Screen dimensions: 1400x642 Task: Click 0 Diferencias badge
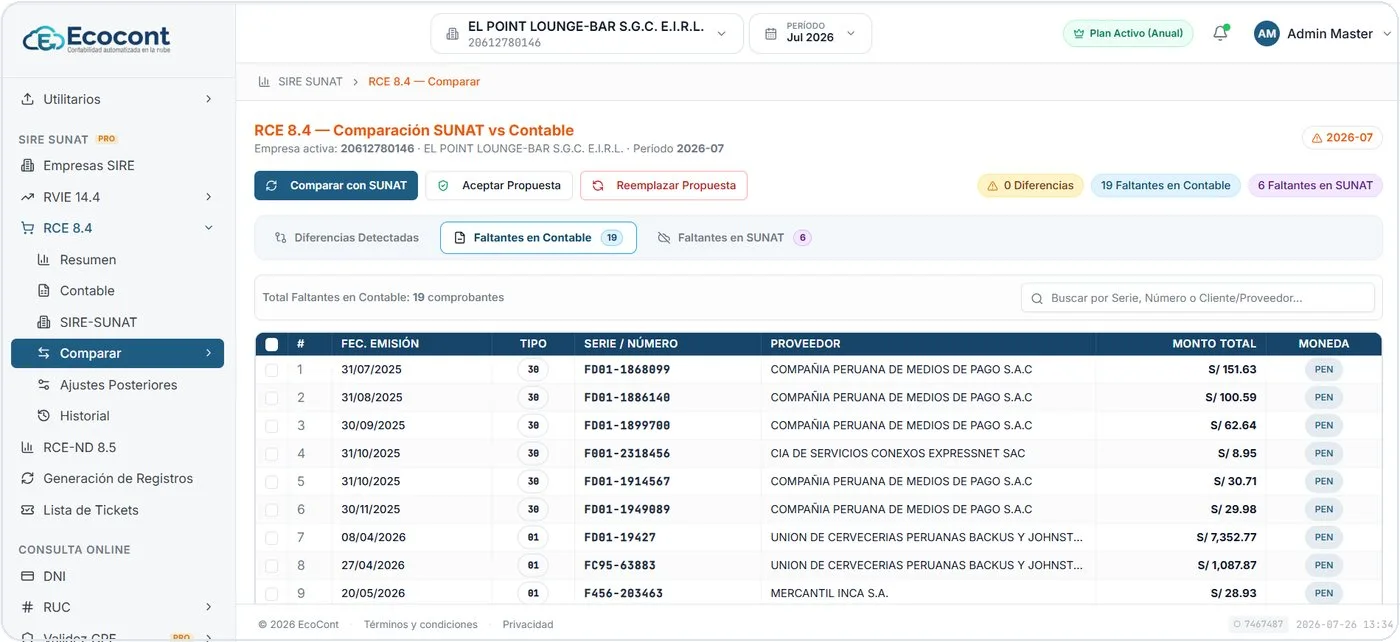click(1030, 185)
